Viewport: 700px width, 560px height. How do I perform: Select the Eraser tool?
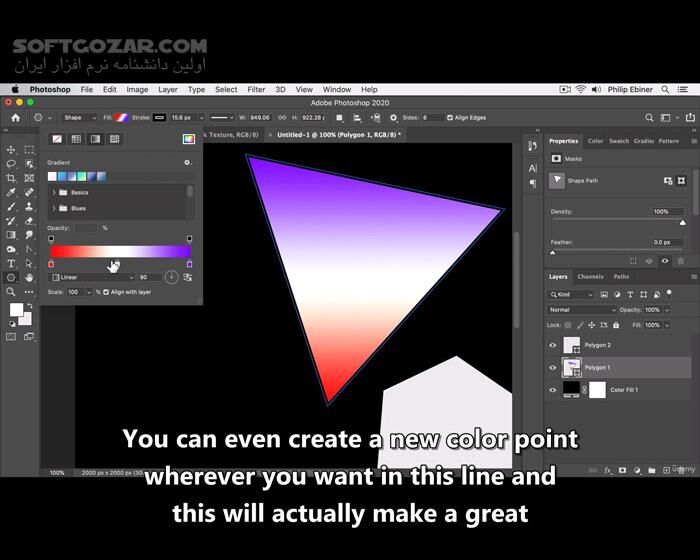click(29, 221)
